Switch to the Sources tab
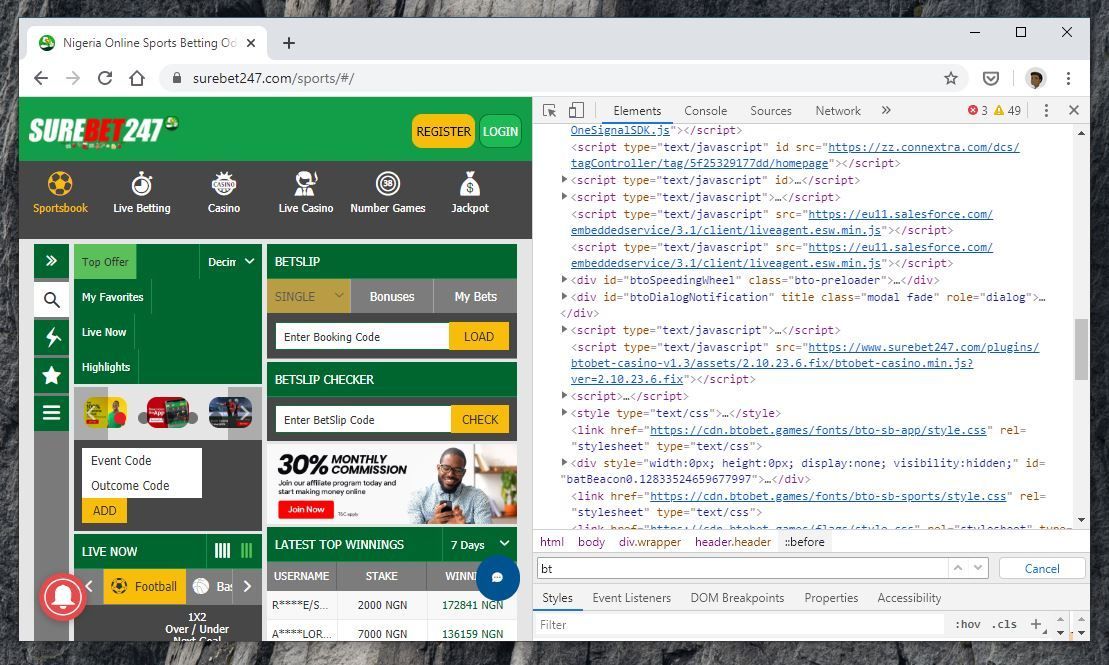The image size is (1109, 665). (770, 111)
